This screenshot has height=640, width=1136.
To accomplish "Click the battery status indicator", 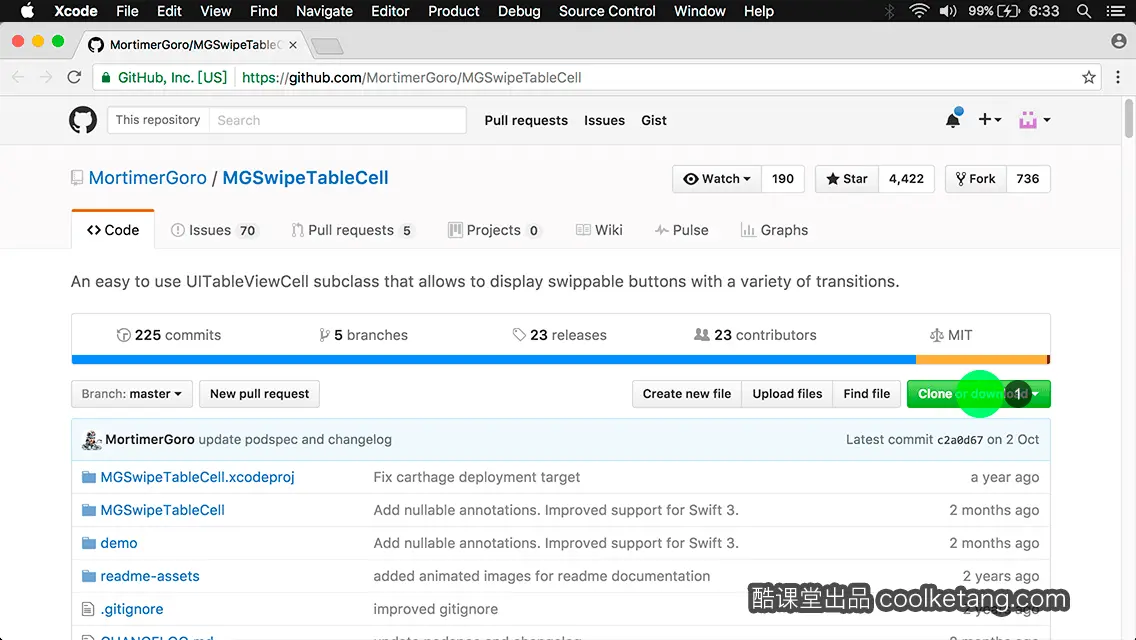I will (x=995, y=11).
